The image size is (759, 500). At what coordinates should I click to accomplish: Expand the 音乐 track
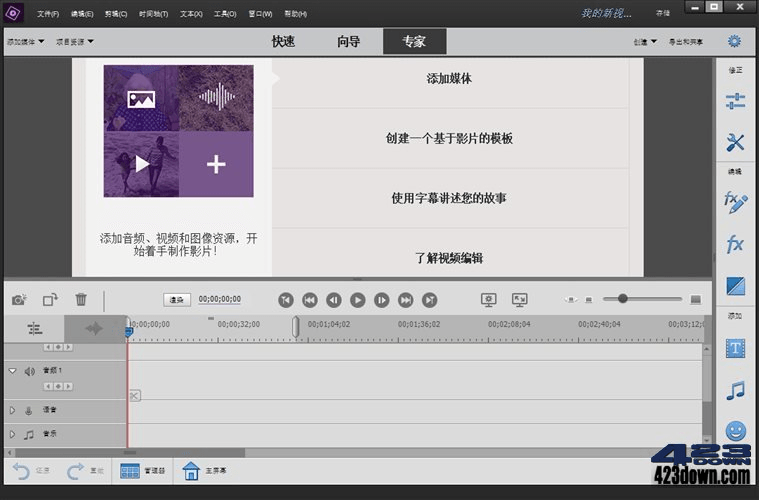pyautogui.click(x=13, y=434)
